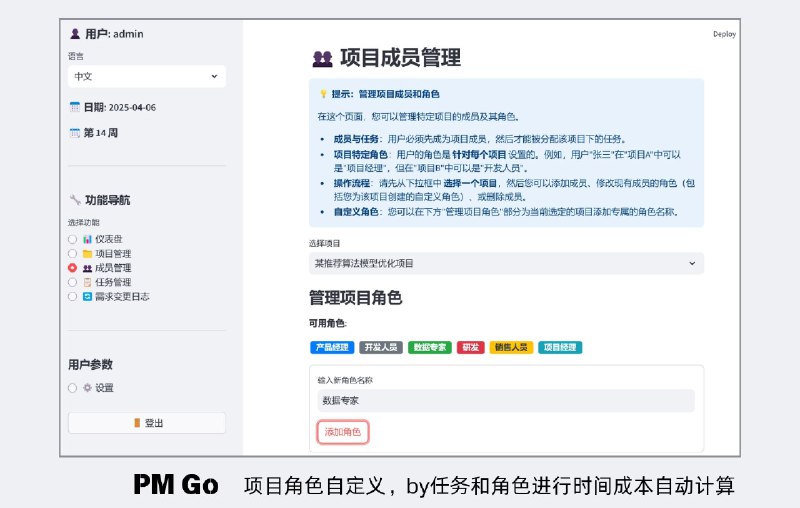The image size is (800, 508).
Task: Click the 日期: 2025-04-06 text
Action: pos(120,107)
